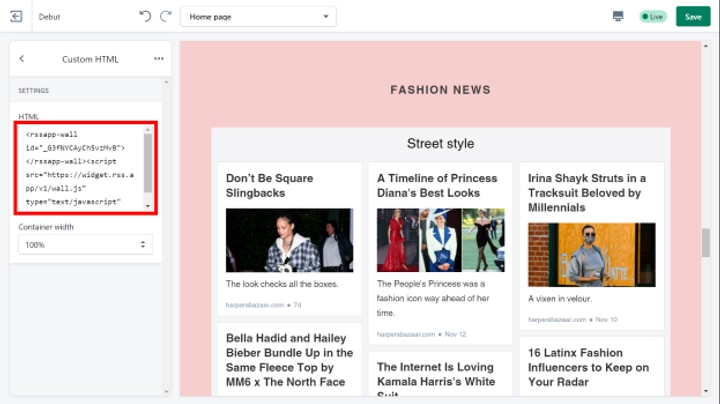The width and height of the screenshot is (720, 404).
Task: Switch to desktop preview icon
Action: click(618, 17)
